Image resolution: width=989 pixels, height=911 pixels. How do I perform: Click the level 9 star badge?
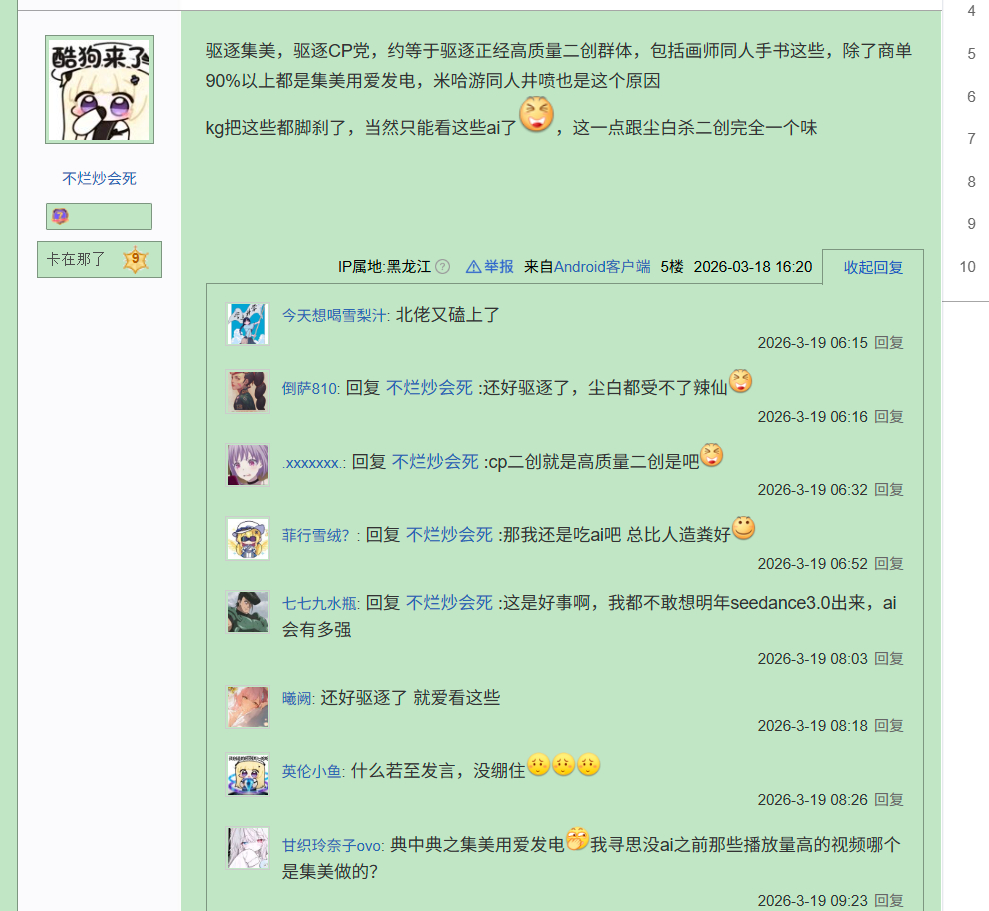pyautogui.click(x=136, y=259)
